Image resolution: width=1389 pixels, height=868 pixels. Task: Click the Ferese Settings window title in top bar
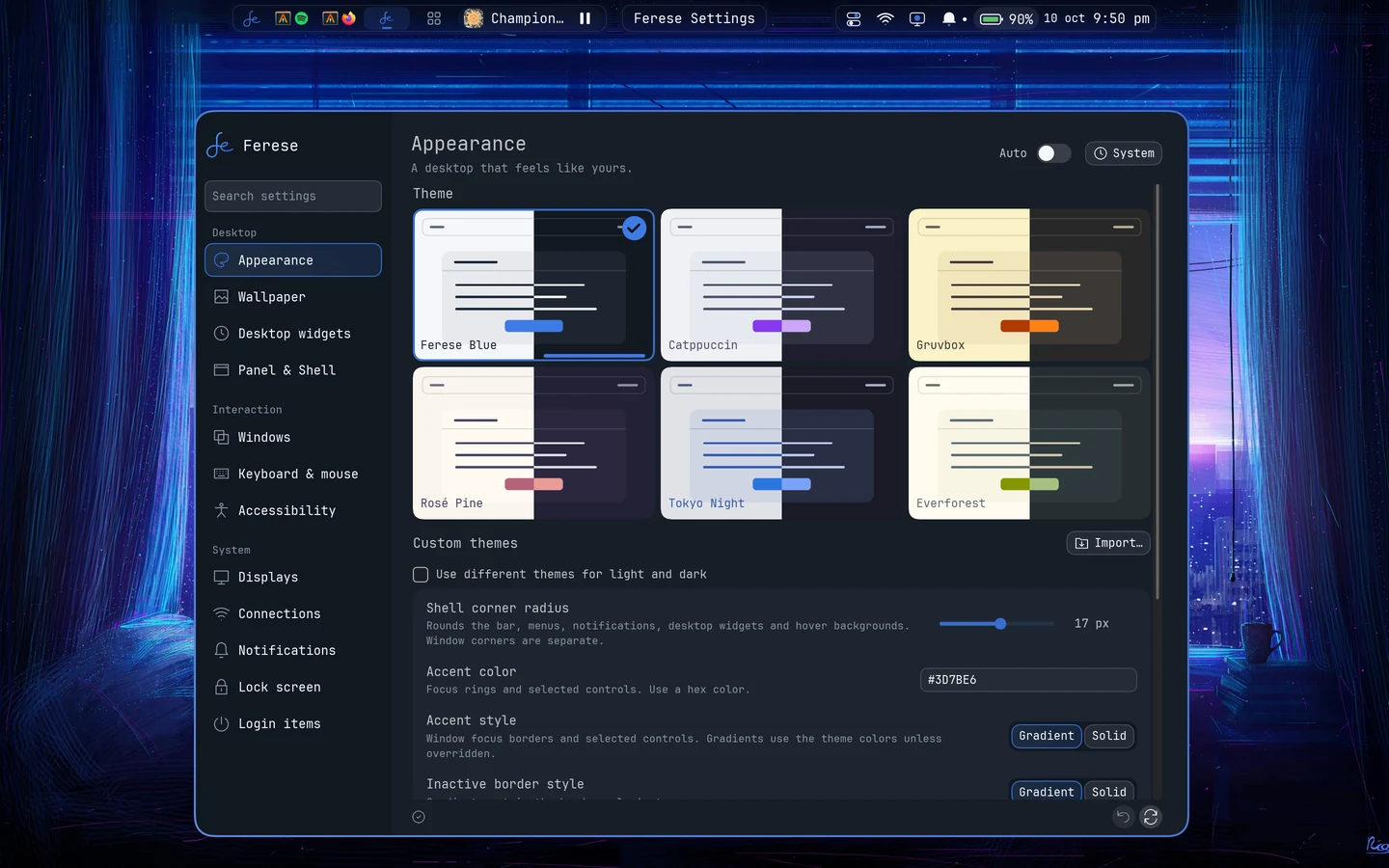[694, 18]
